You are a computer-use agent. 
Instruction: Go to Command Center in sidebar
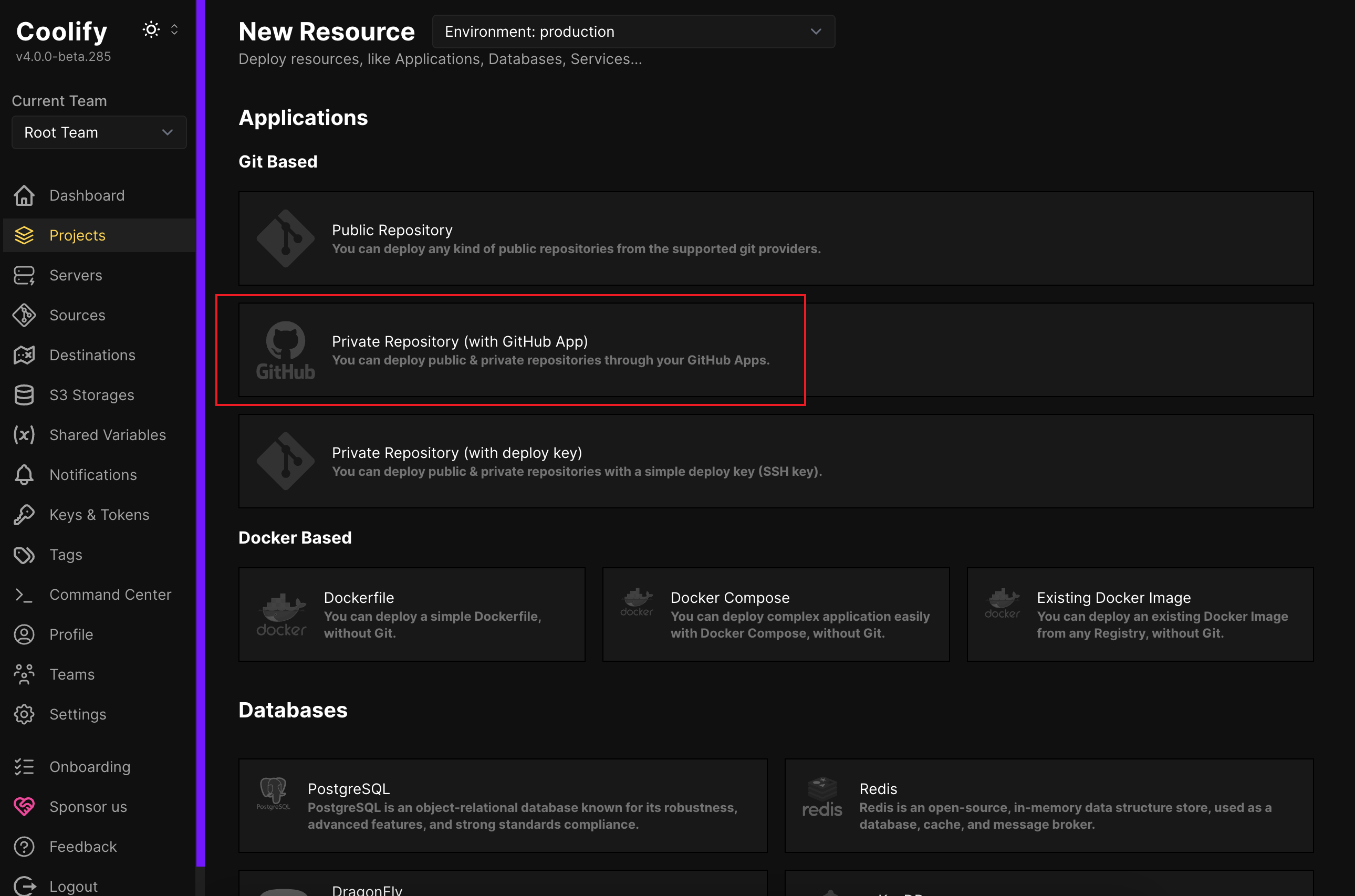[x=110, y=595]
